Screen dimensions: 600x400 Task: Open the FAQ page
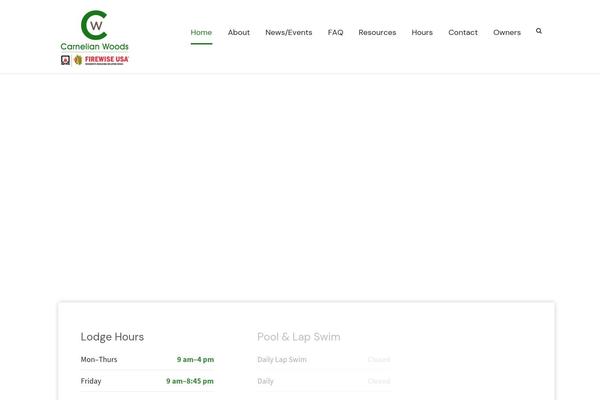coord(336,33)
